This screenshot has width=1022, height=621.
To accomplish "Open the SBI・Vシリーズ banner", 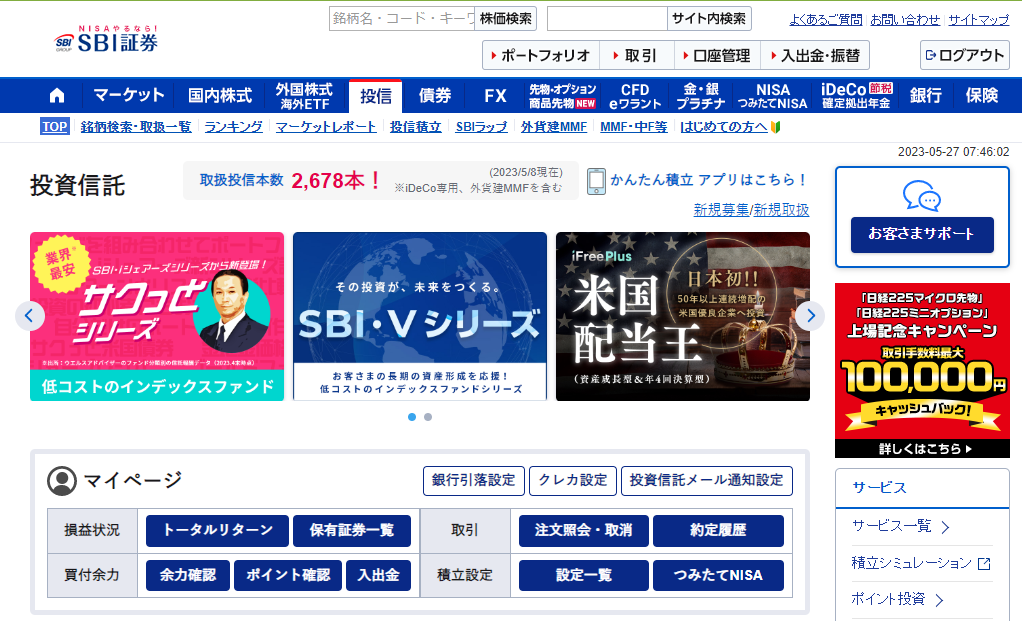I will tap(420, 317).
